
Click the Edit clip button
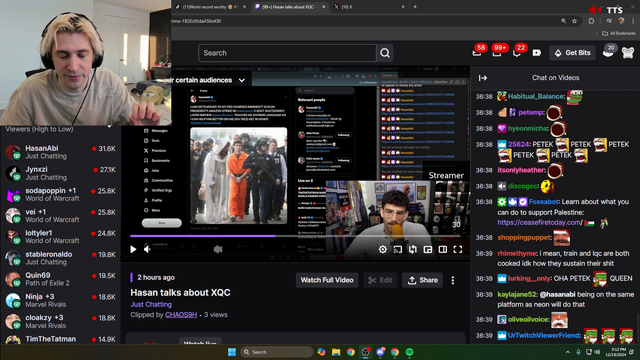pos(380,280)
